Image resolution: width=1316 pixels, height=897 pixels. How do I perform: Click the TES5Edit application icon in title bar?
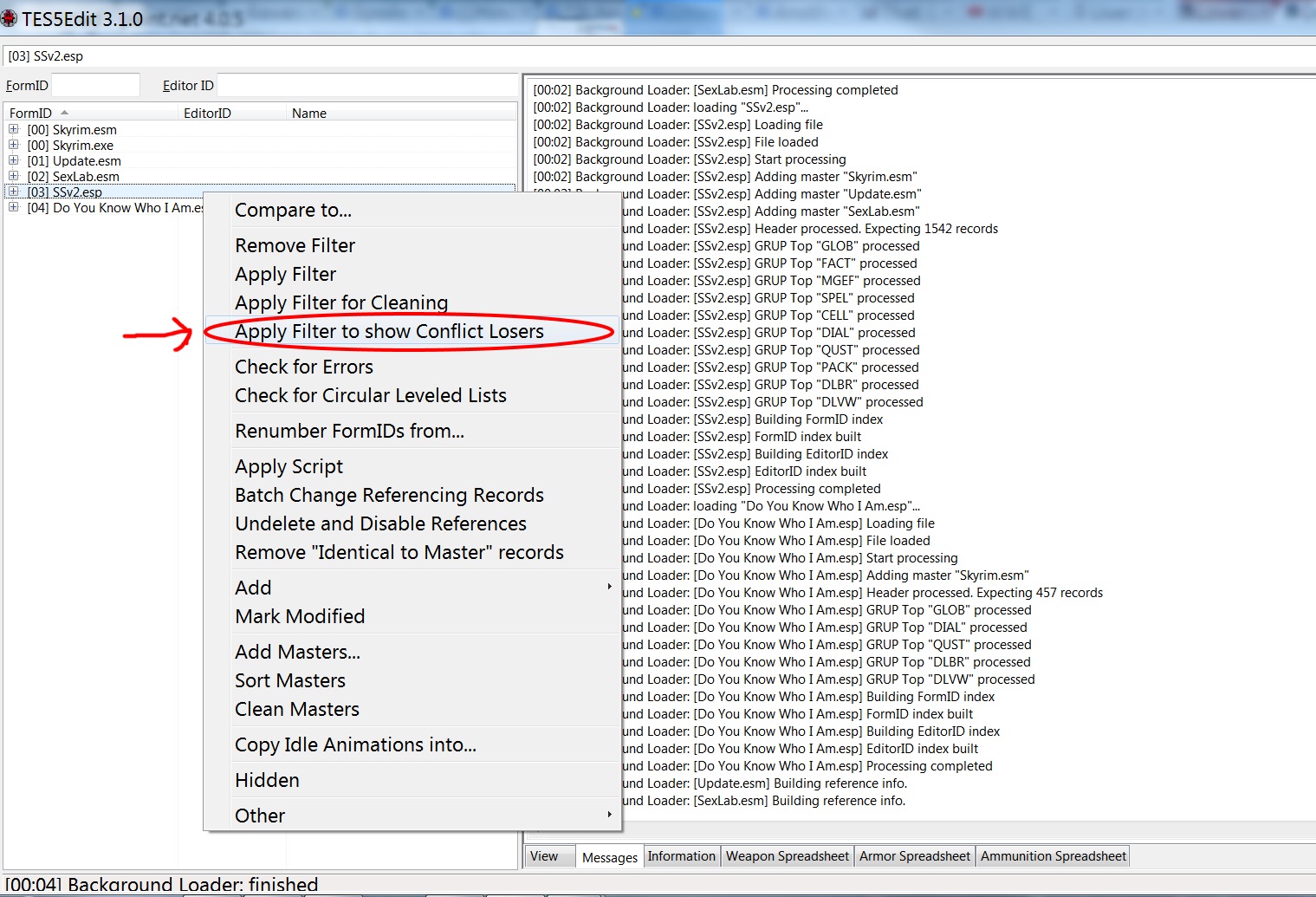10,18
